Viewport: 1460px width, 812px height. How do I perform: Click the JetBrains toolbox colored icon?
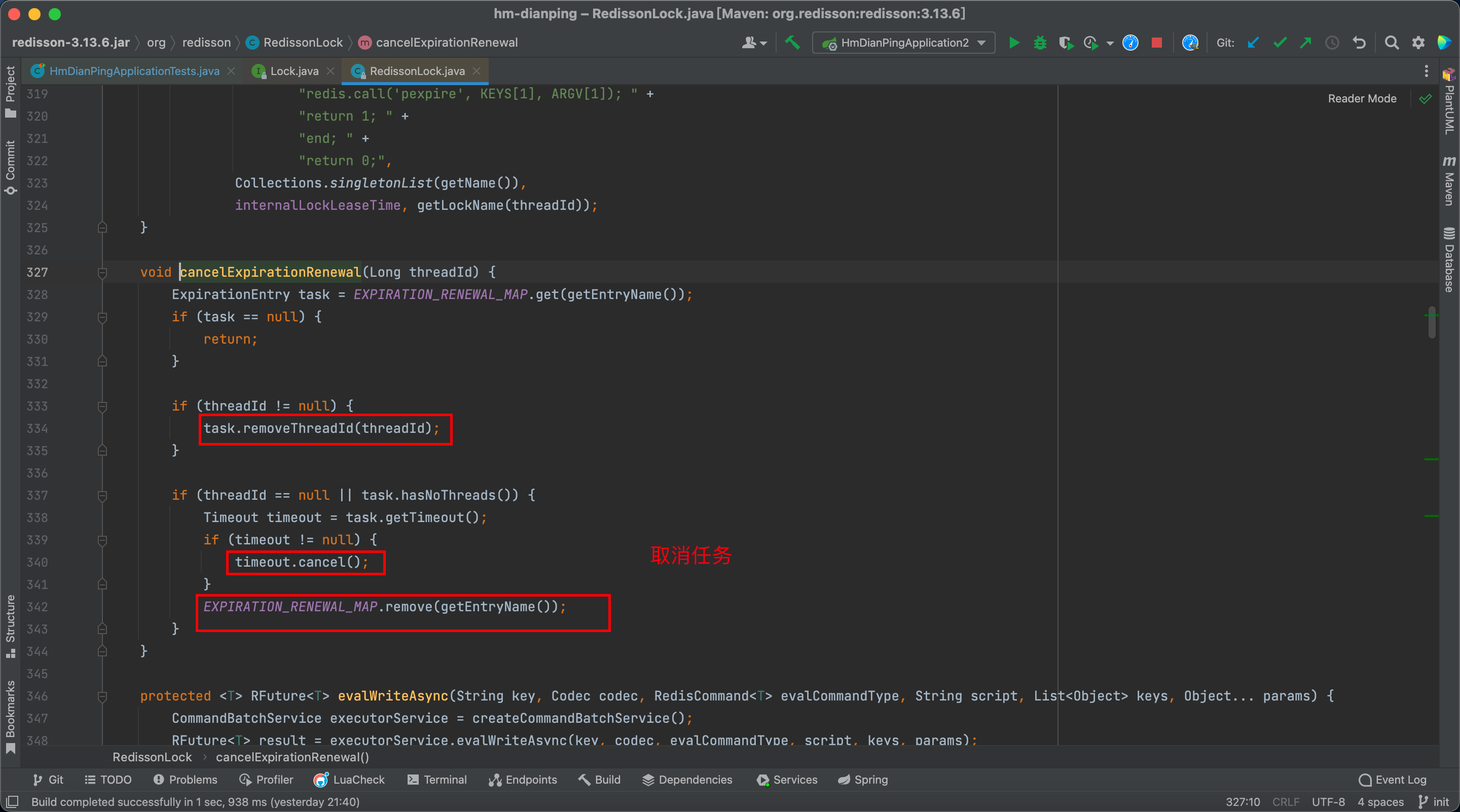click(x=1444, y=43)
